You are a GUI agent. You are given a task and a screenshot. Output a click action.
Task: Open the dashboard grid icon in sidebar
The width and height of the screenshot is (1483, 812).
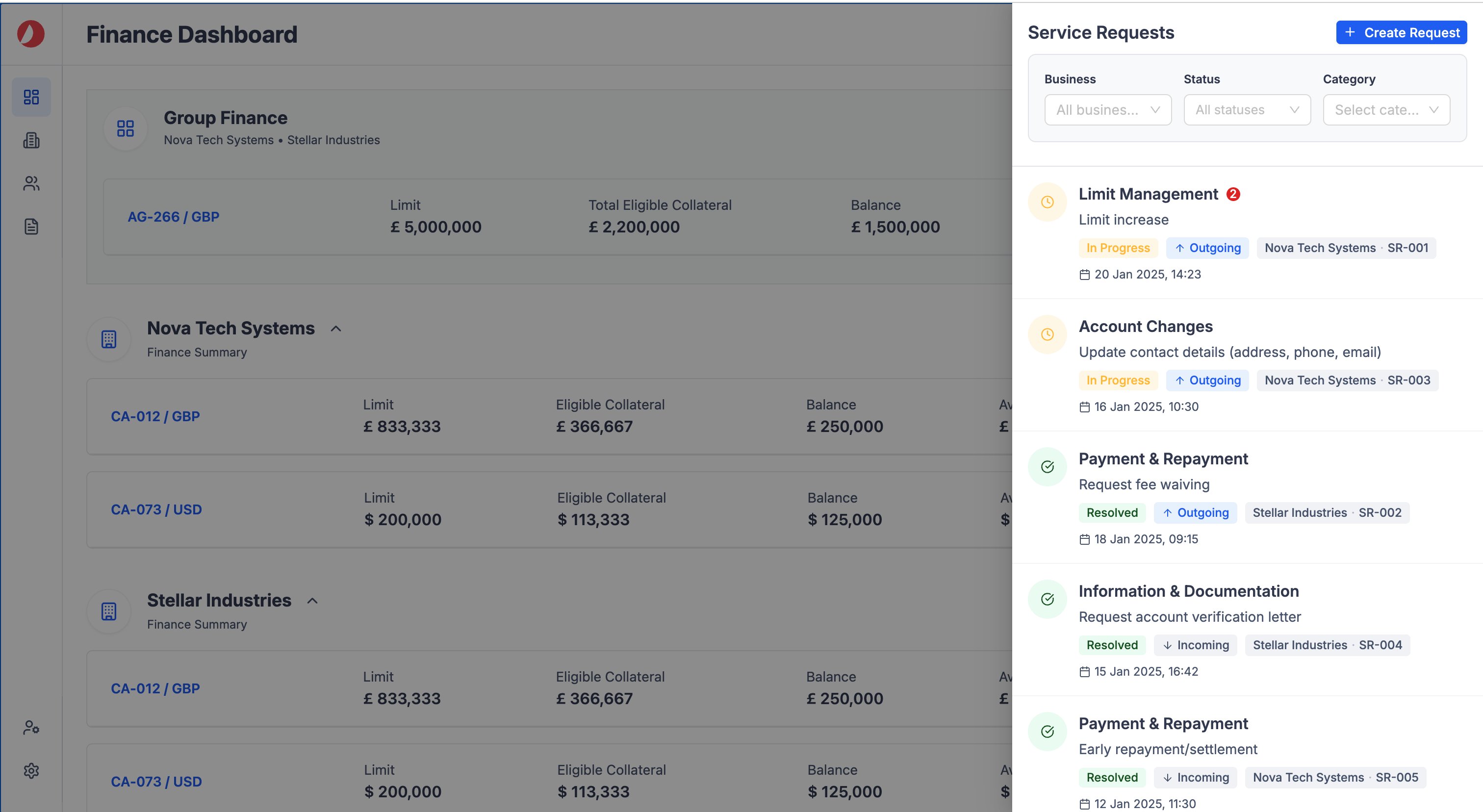tap(31, 97)
